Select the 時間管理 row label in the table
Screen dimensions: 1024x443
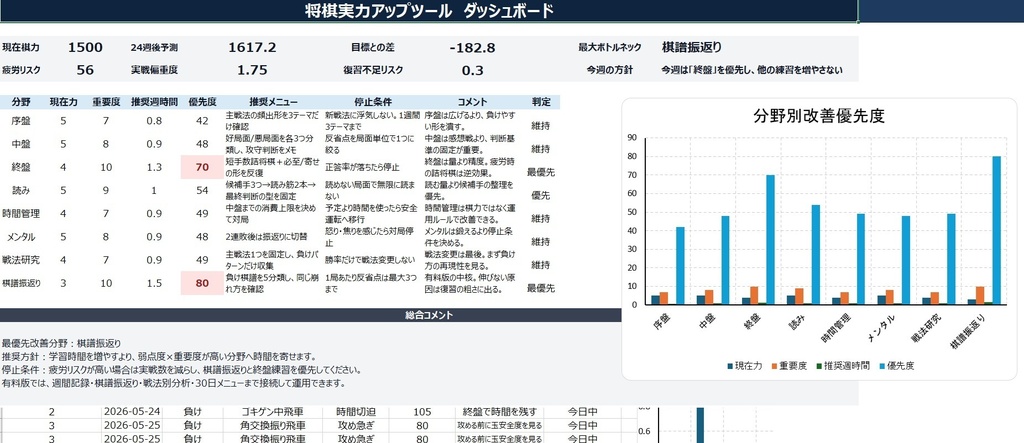coord(21,214)
